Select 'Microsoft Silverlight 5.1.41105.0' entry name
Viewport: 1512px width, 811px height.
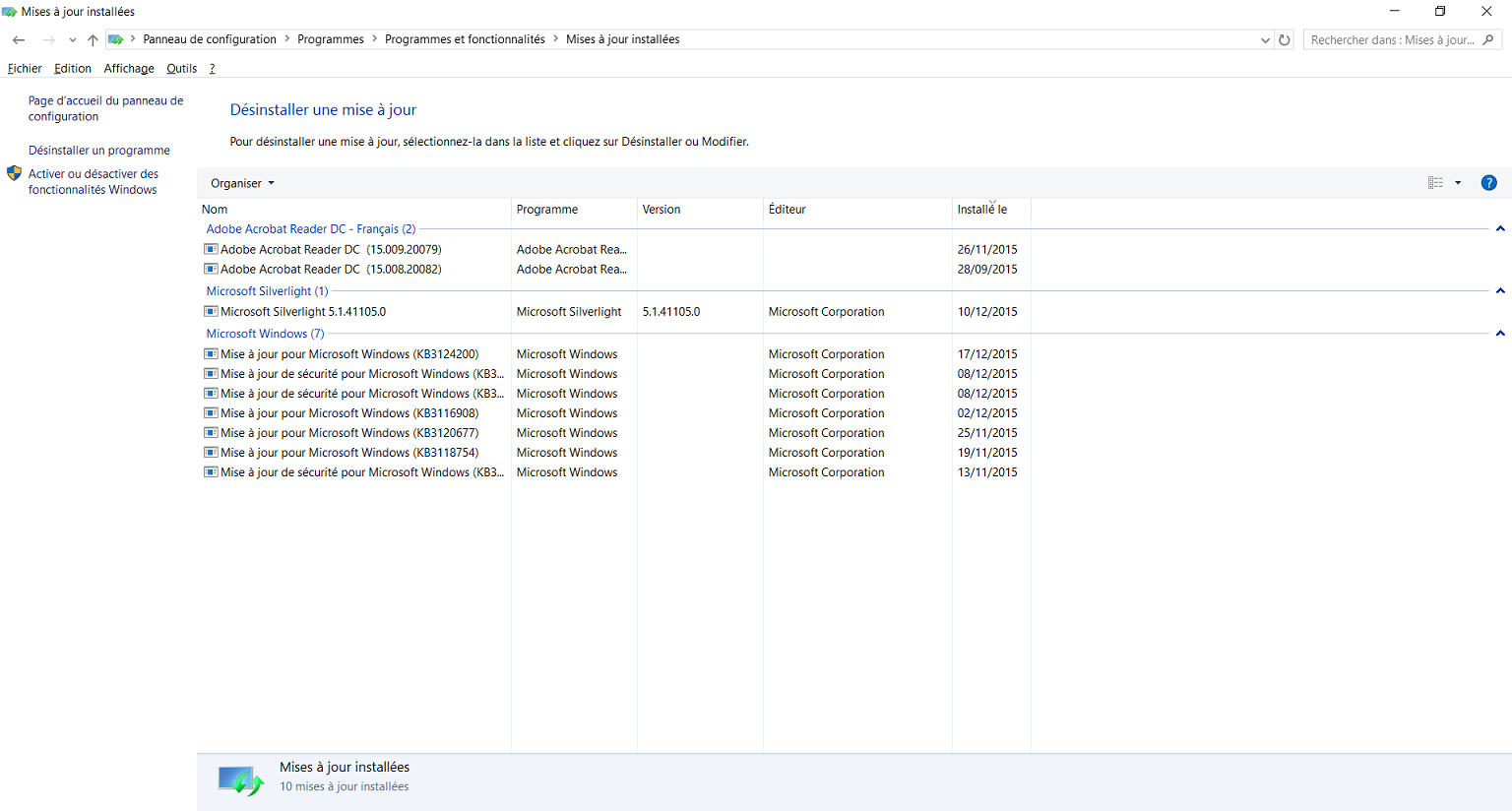[303, 312]
